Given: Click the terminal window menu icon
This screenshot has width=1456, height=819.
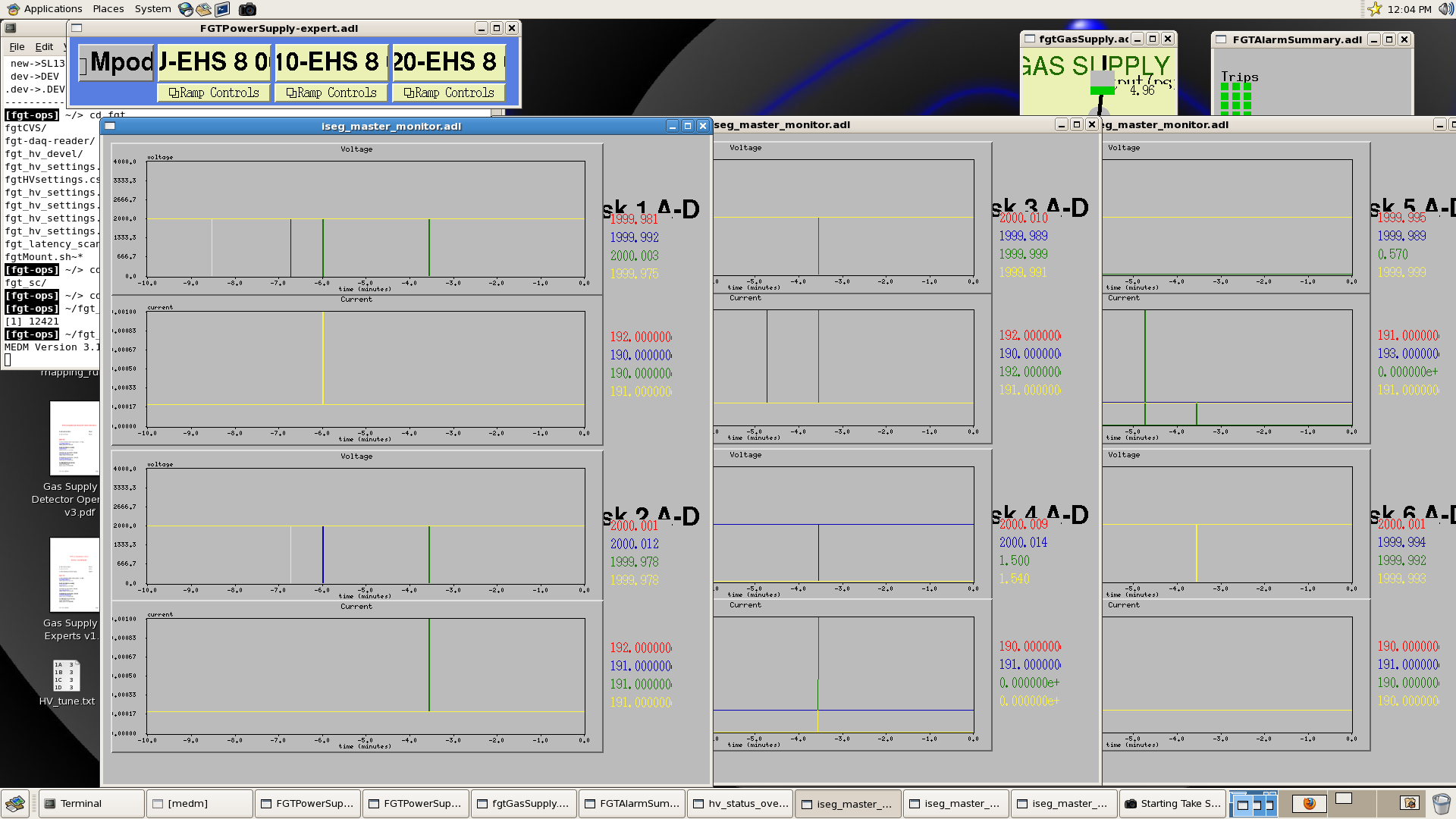Looking at the screenshot, I should point(10,28).
